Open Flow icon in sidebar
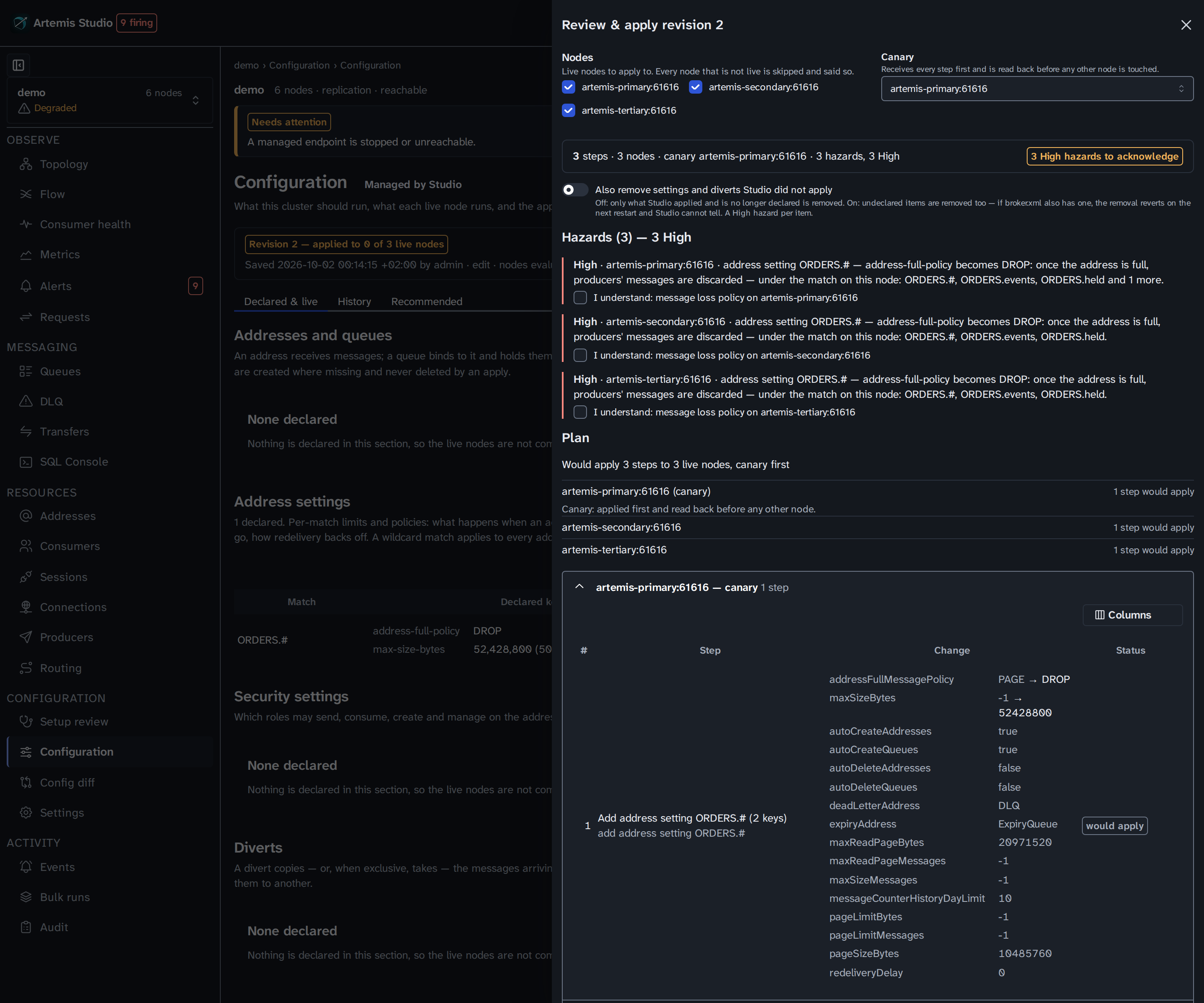Image resolution: width=1204 pixels, height=1003 pixels. tap(26, 194)
